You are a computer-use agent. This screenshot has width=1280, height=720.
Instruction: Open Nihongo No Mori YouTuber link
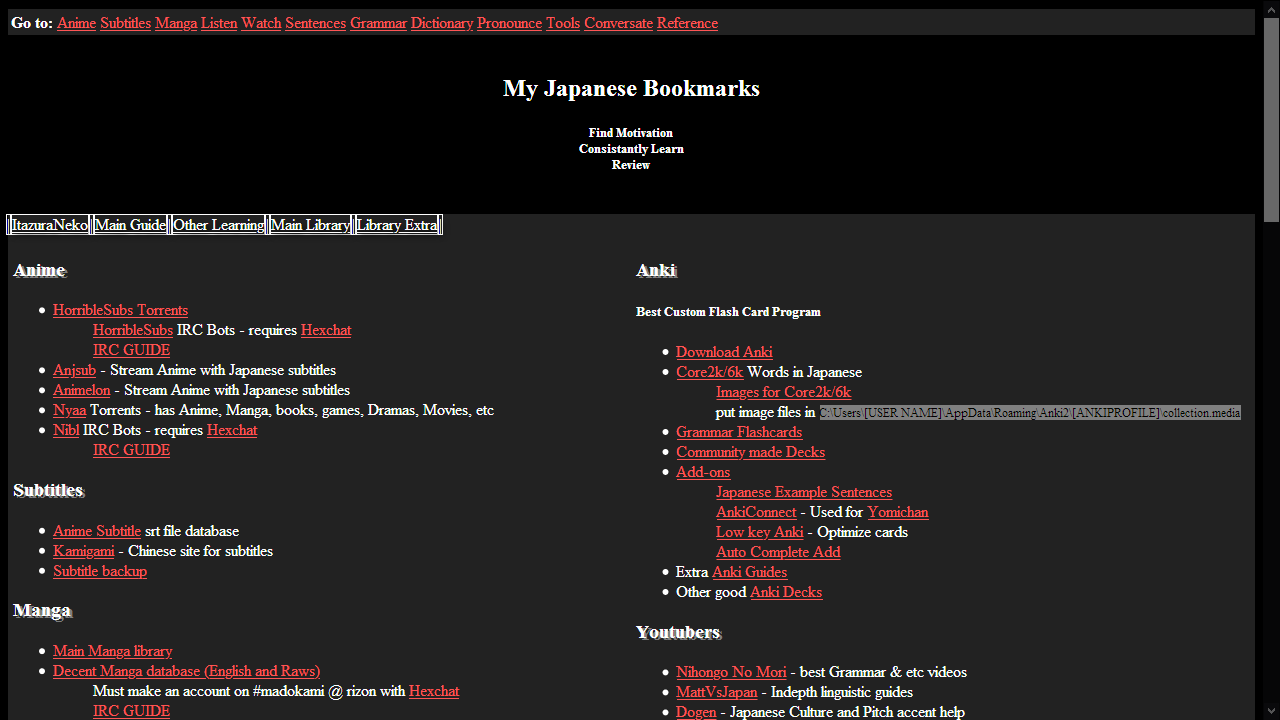tap(730, 672)
